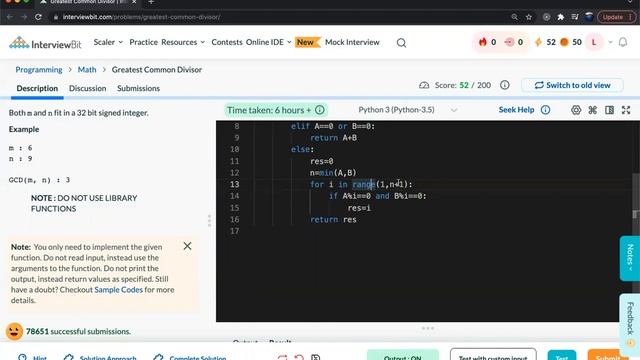
Task: Open the Practice menu item
Action: [x=143, y=42]
